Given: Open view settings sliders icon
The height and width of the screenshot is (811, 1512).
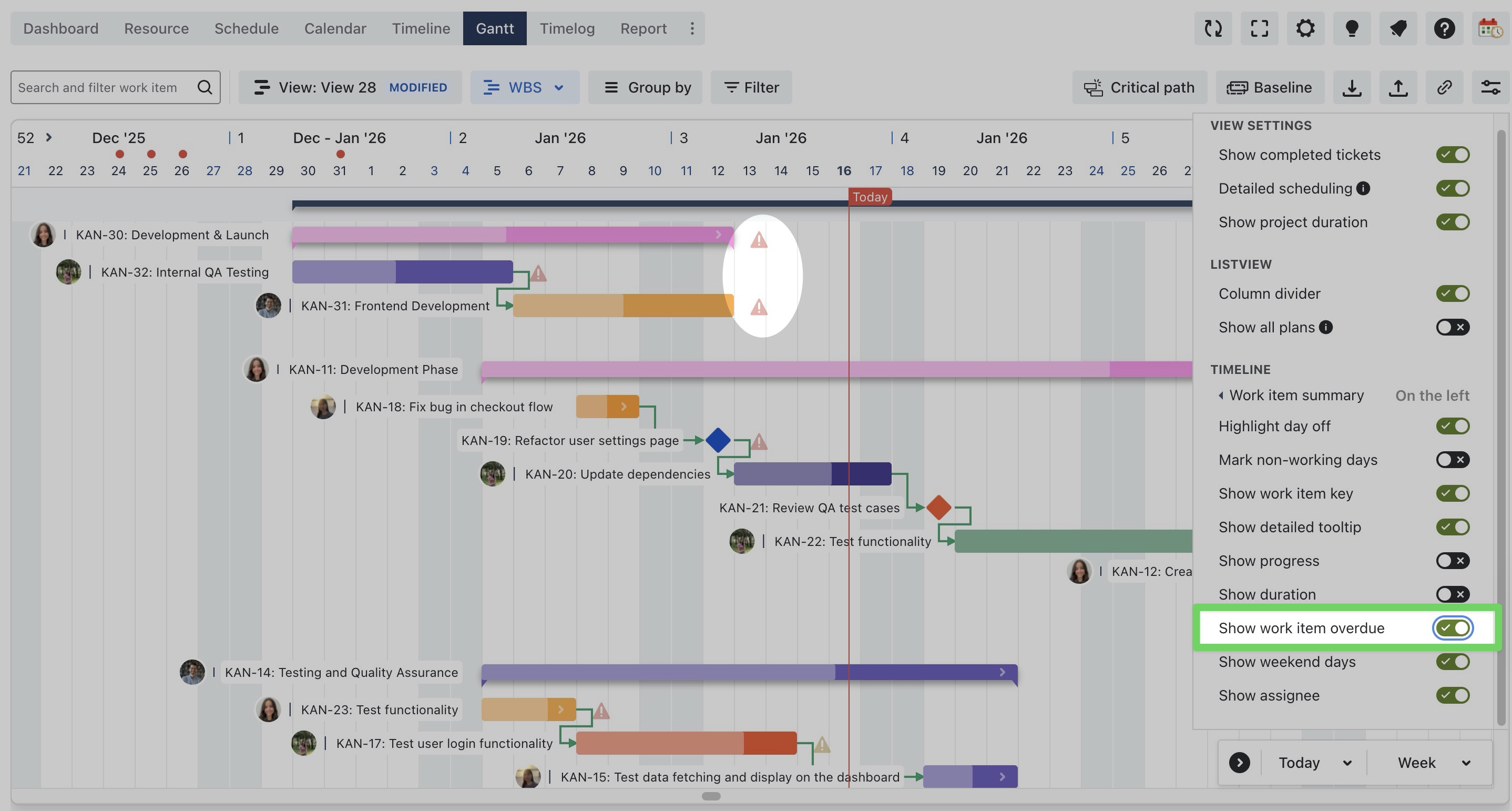Looking at the screenshot, I should click(1490, 87).
